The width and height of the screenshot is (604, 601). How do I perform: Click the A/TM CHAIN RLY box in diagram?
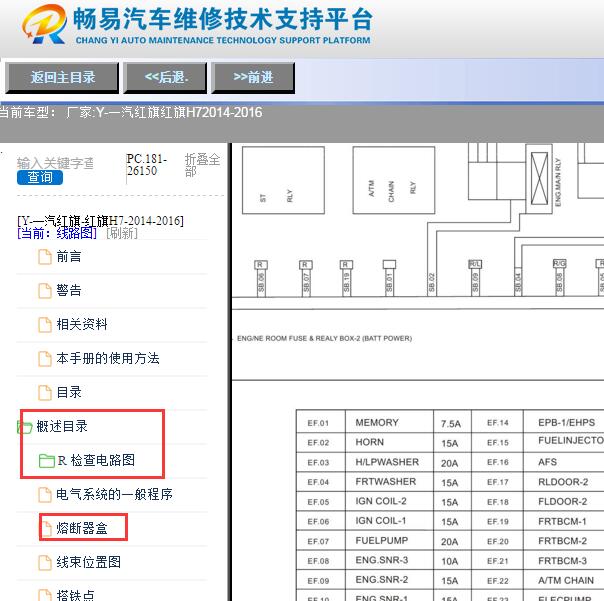click(394, 180)
